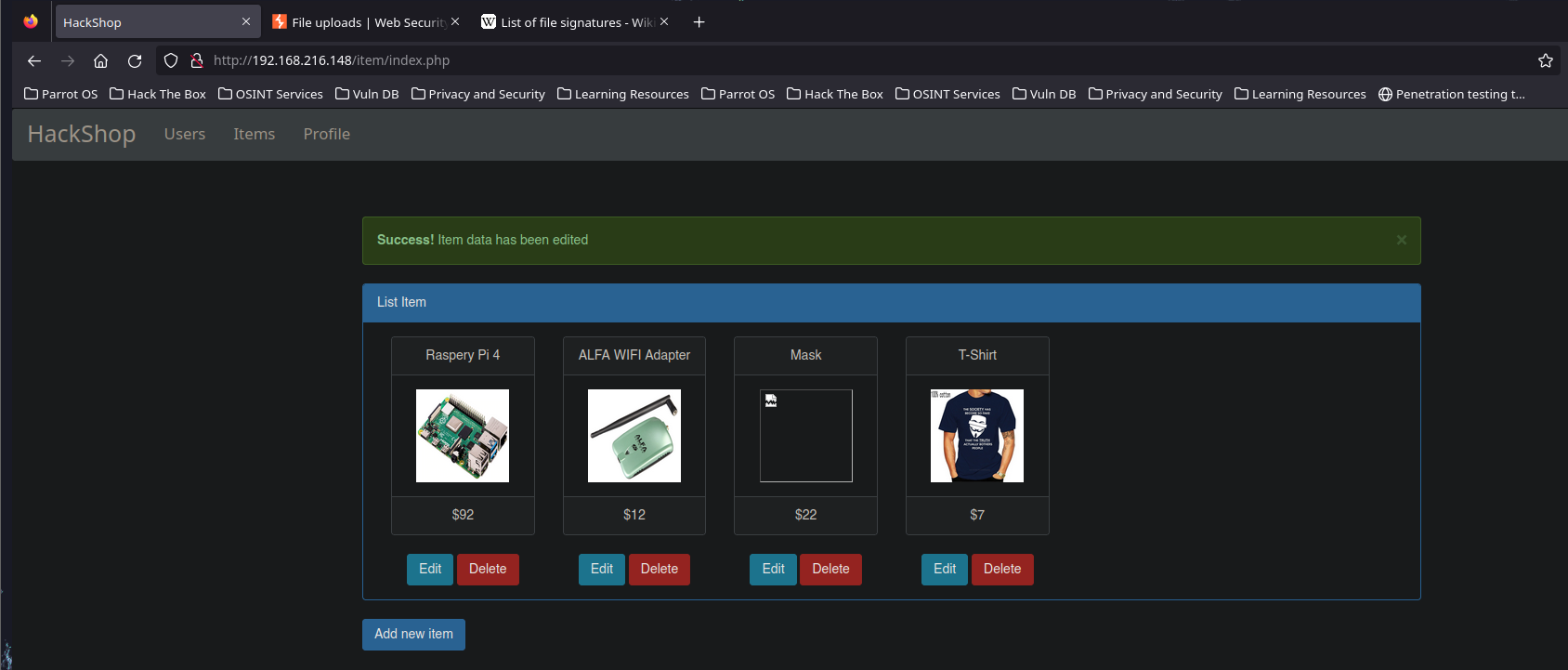Open the second Privacy and Security bookmark folder
The height and width of the screenshot is (670, 1568).
tap(1156, 94)
